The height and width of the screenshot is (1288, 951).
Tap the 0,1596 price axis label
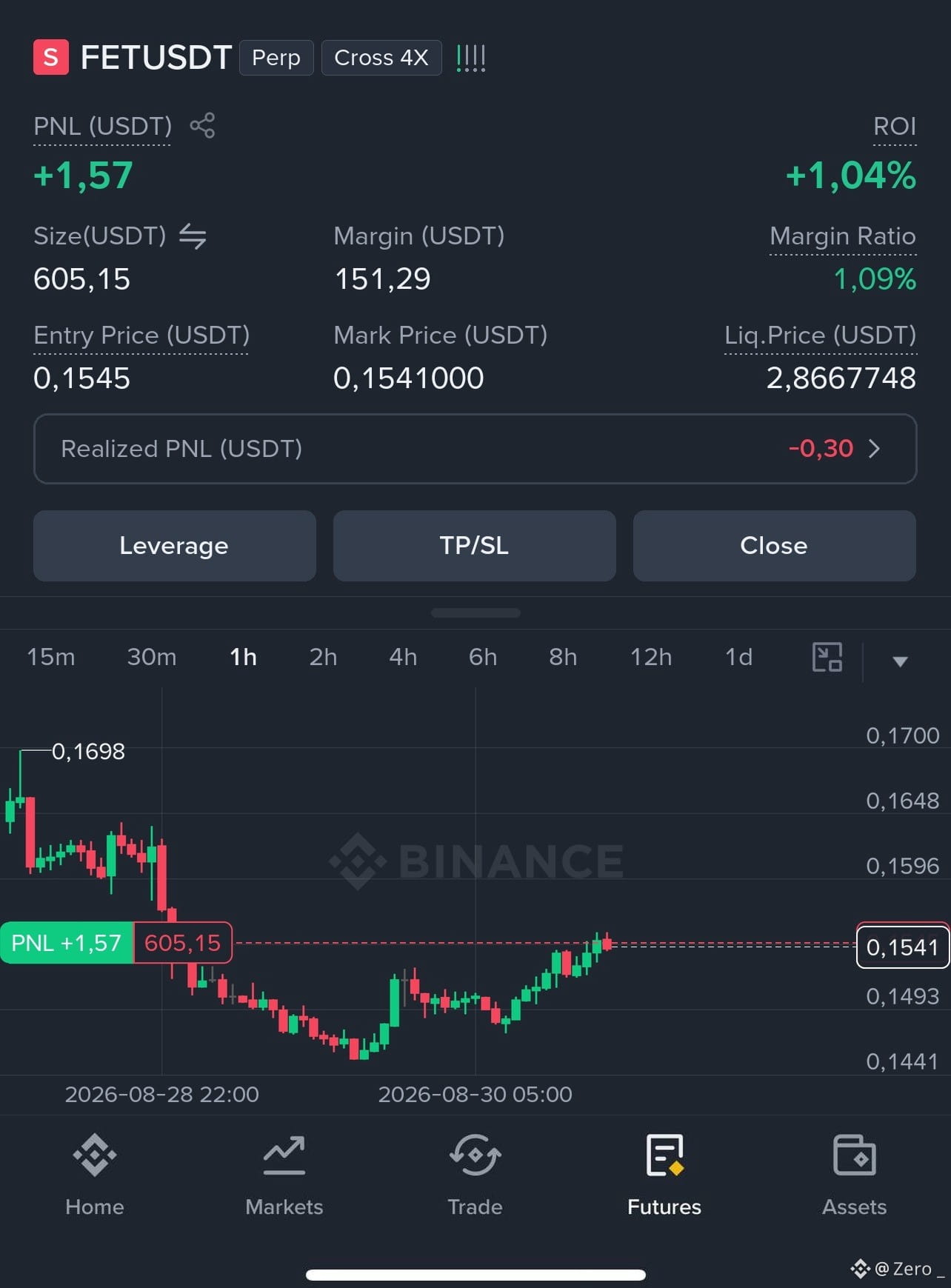coord(903,866)
